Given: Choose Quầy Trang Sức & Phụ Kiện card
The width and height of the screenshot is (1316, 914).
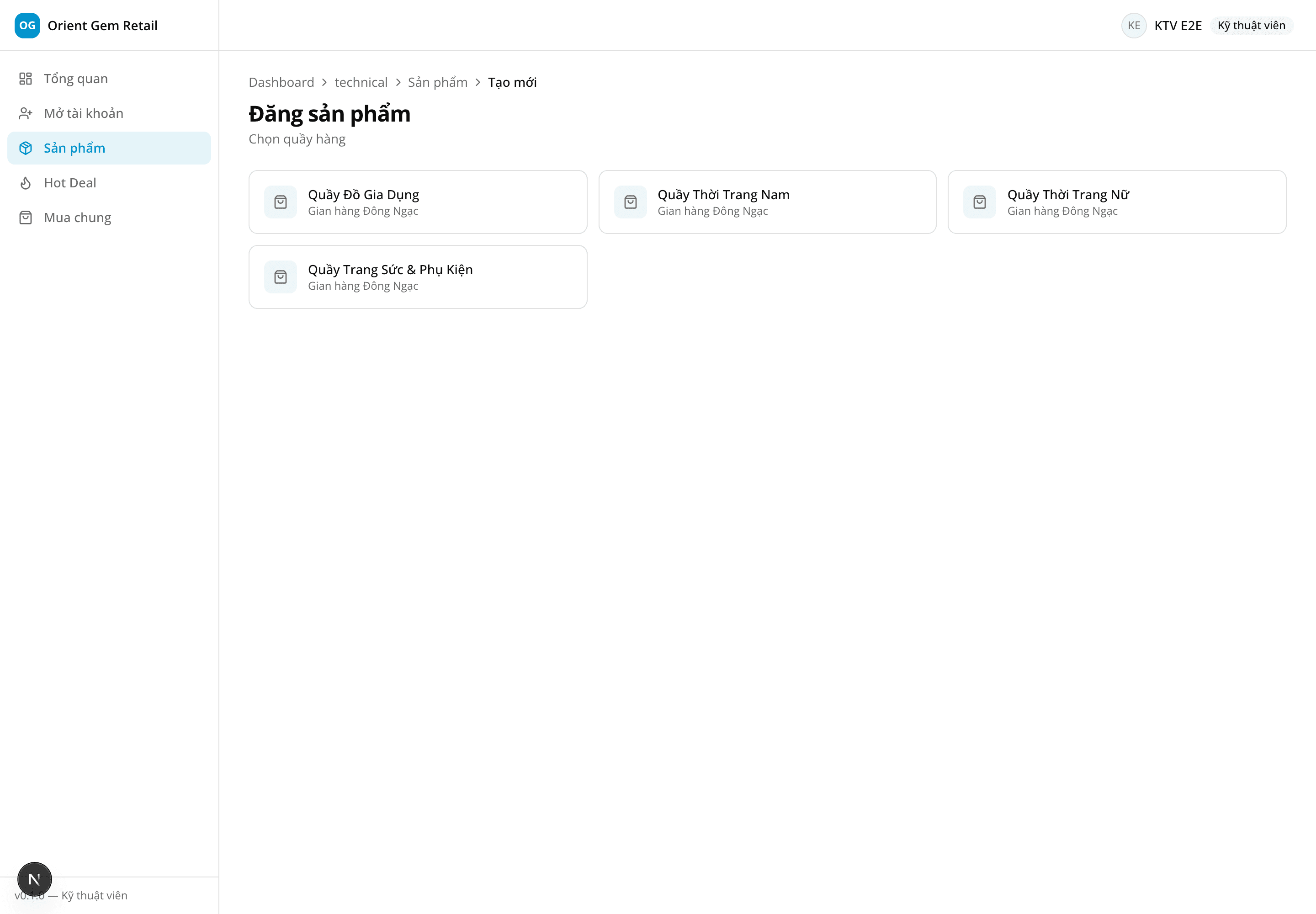Looking at the screenshot, I should coord(418,277).
